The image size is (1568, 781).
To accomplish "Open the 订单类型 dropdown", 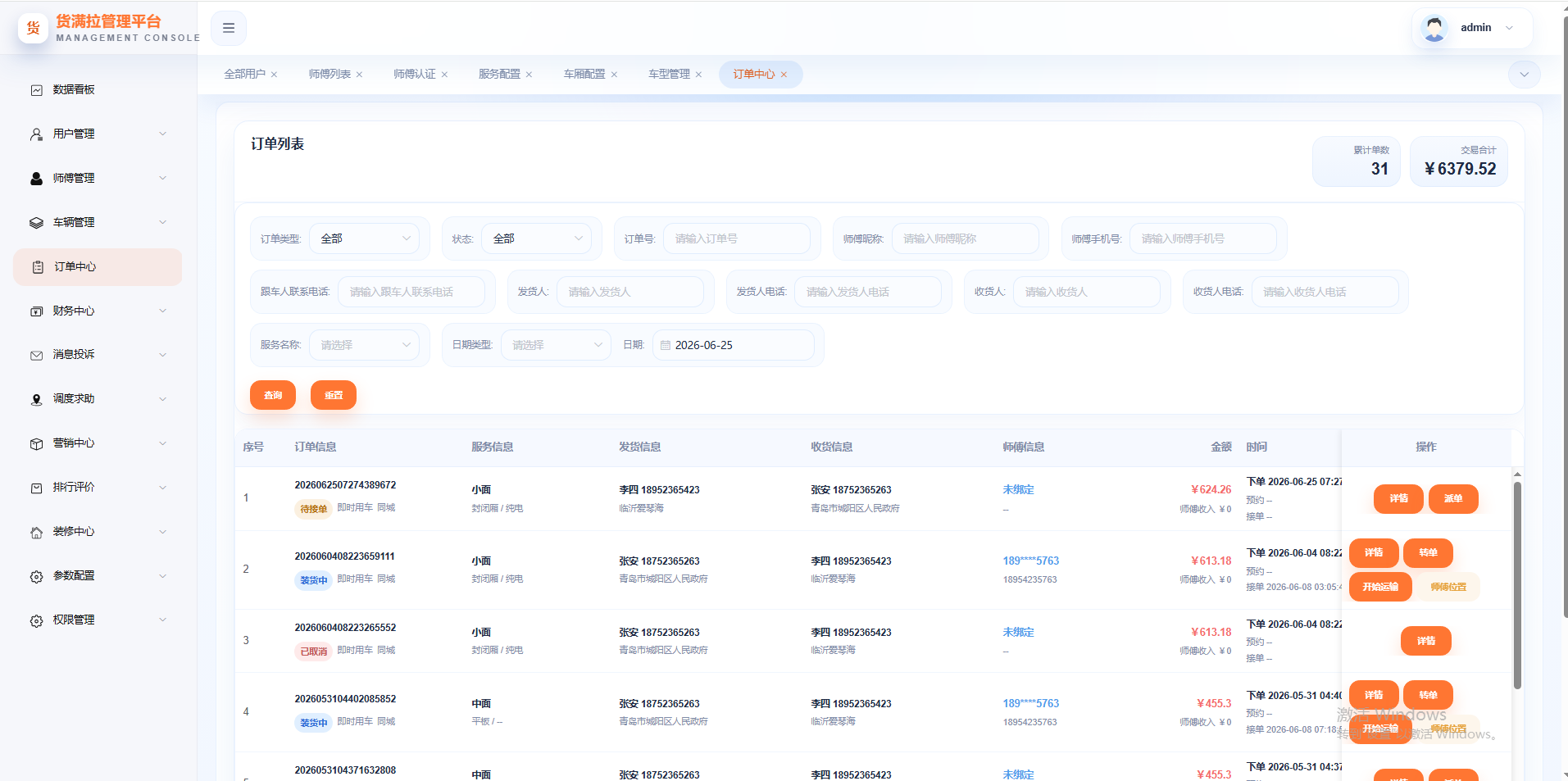I will (x=365, y=238).
